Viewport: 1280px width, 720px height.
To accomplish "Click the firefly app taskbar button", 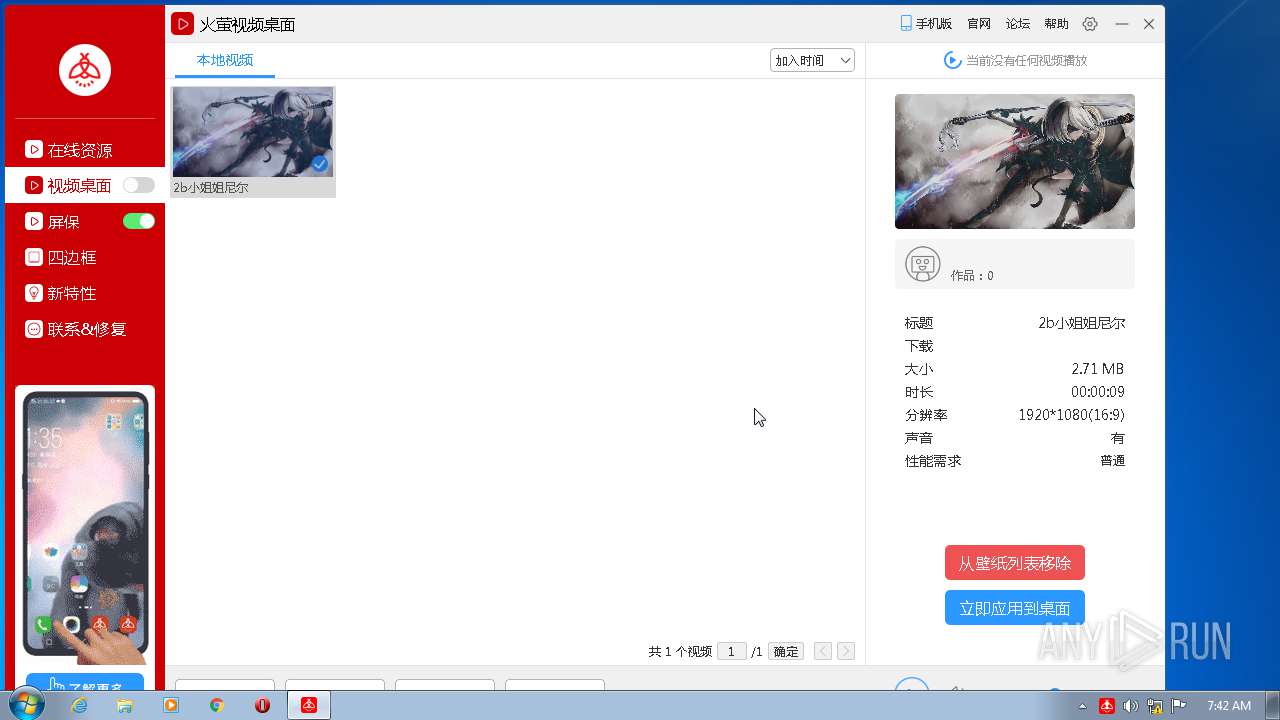I will click(309, 705).
